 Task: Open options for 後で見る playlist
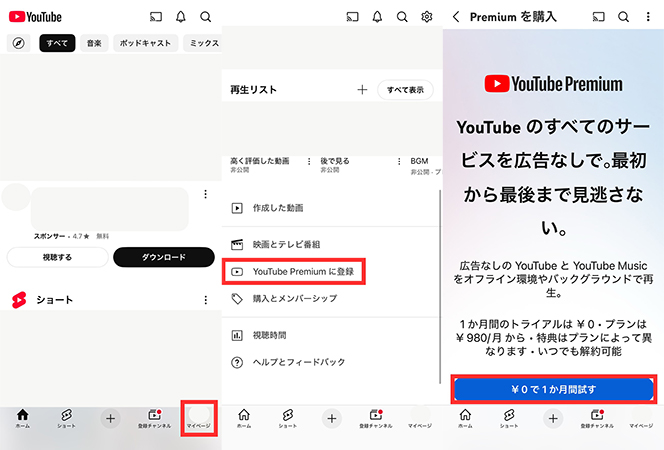pyautogui.click(x=399, y=161)
